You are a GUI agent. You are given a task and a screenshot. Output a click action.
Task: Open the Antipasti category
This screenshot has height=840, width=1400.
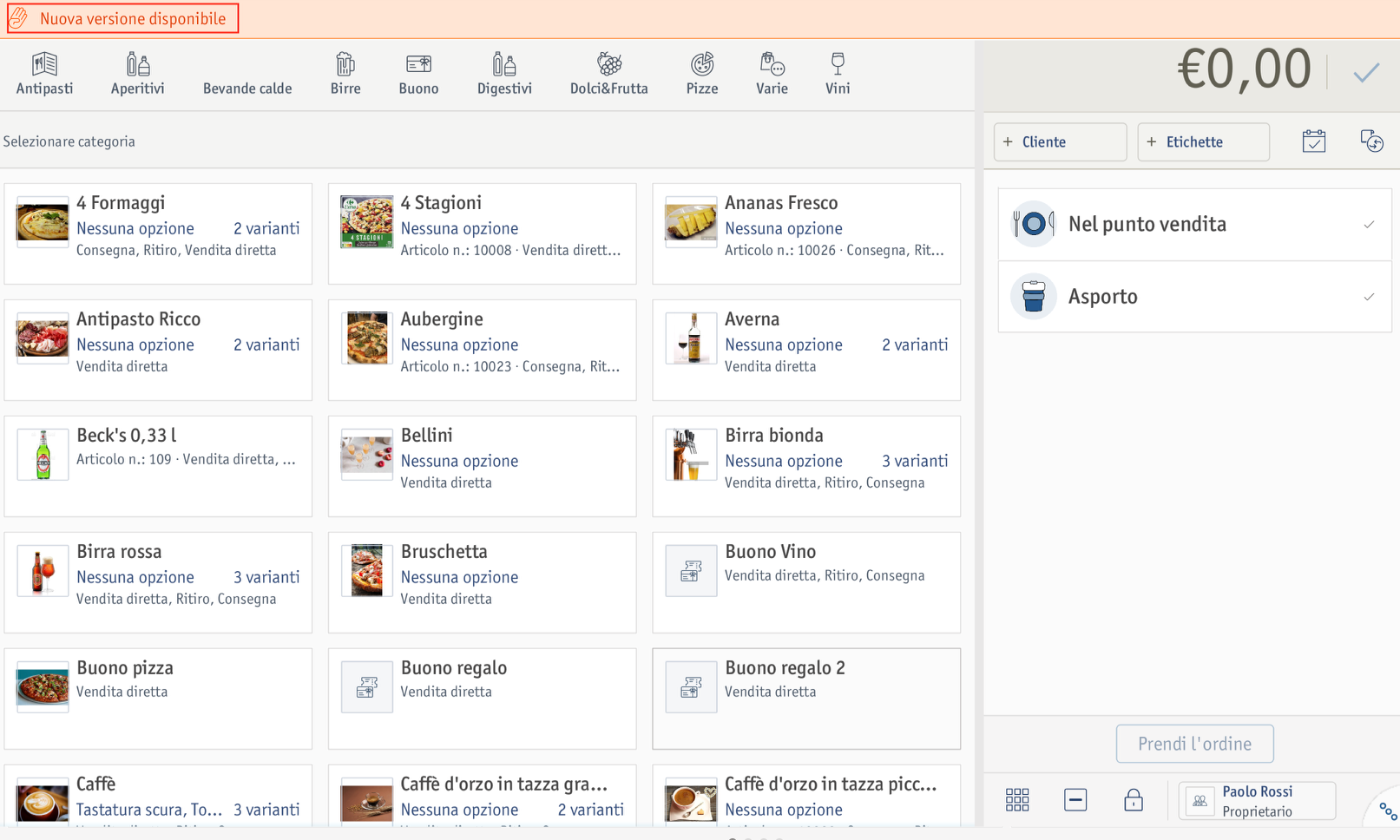point(44,74)
